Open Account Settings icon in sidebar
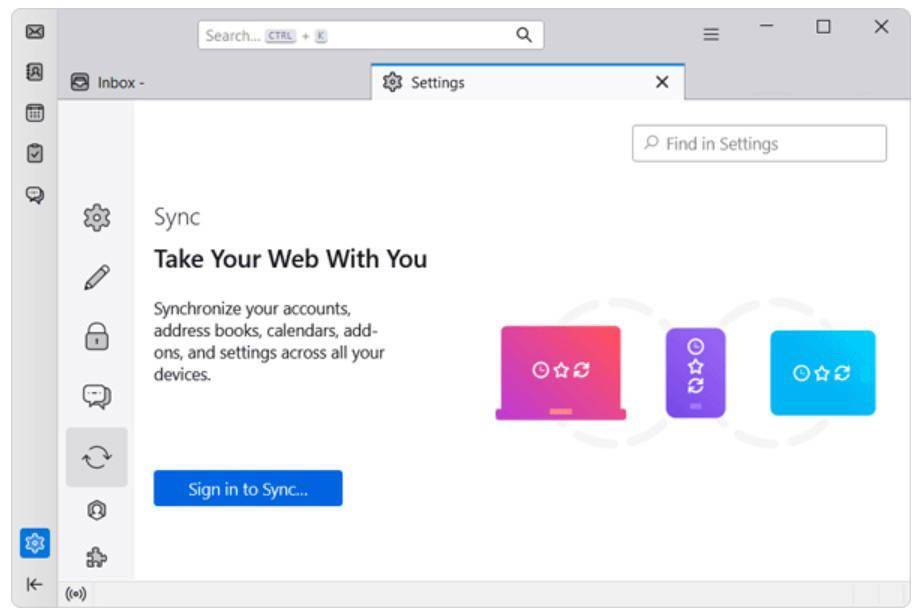This screenshot has width=921, height=616. point(97,510)
